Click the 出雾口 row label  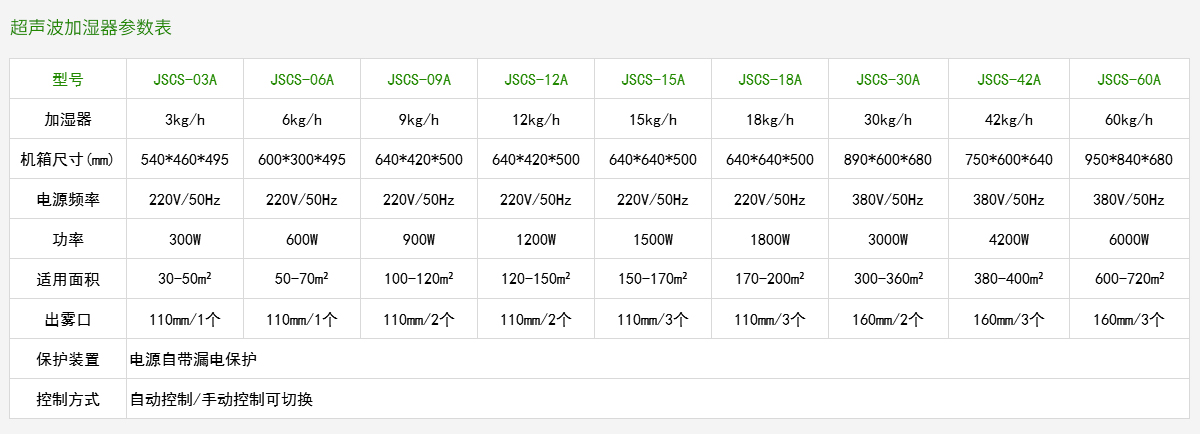point(68,320)
